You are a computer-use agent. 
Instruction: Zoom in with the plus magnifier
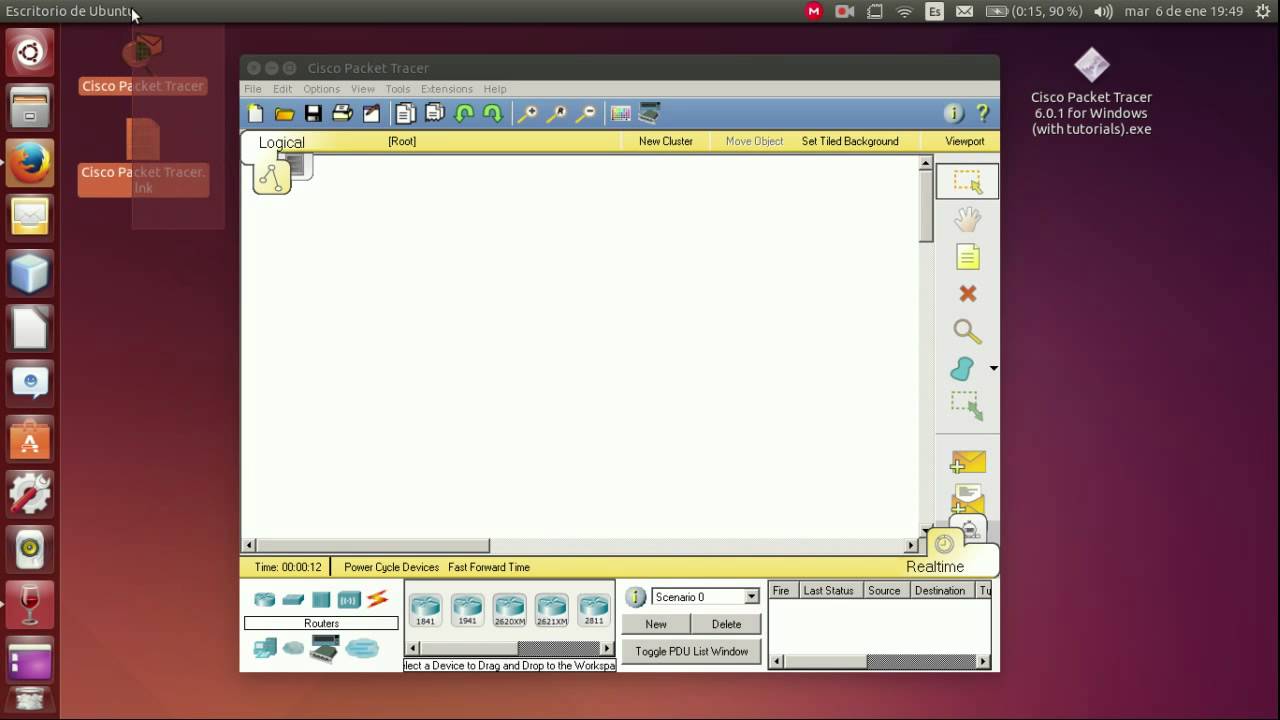pyautogui.click(x=527, y=114)
